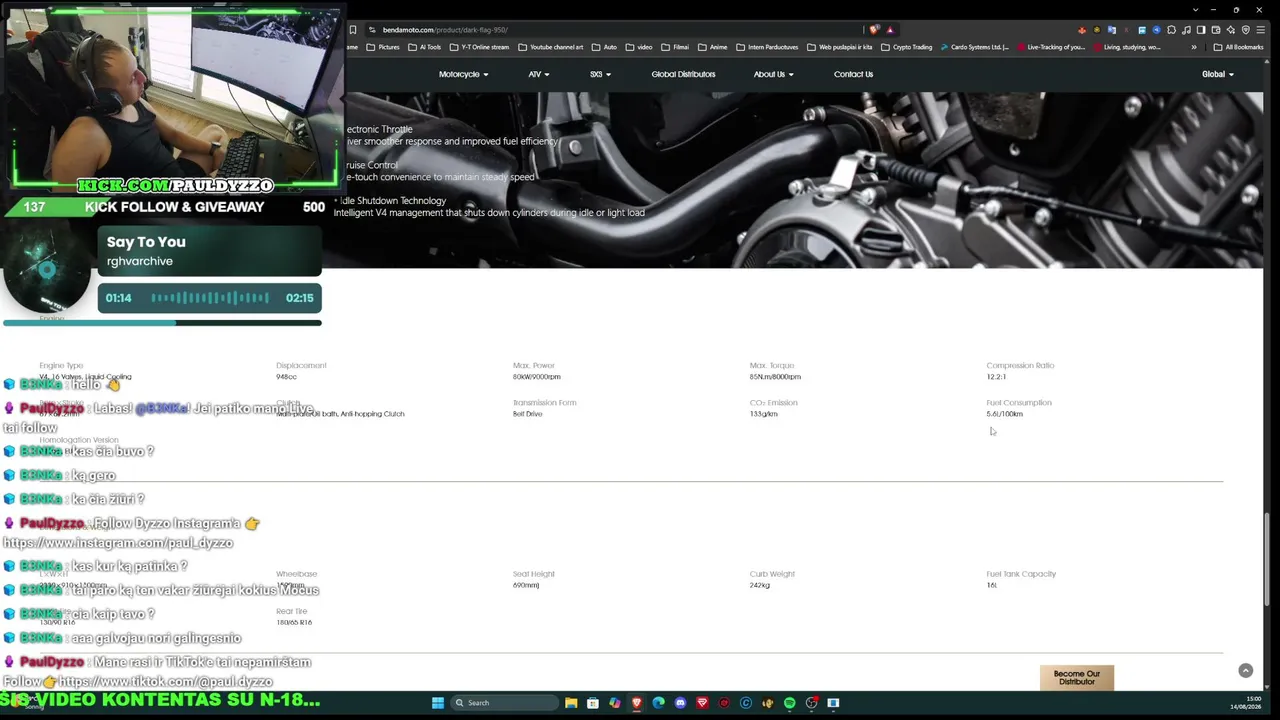Viewport: 1280px width, 720px height.
Task: Switch to Brave browser on the taskbar
Action: pyautogui.click(x=636, y=703)
